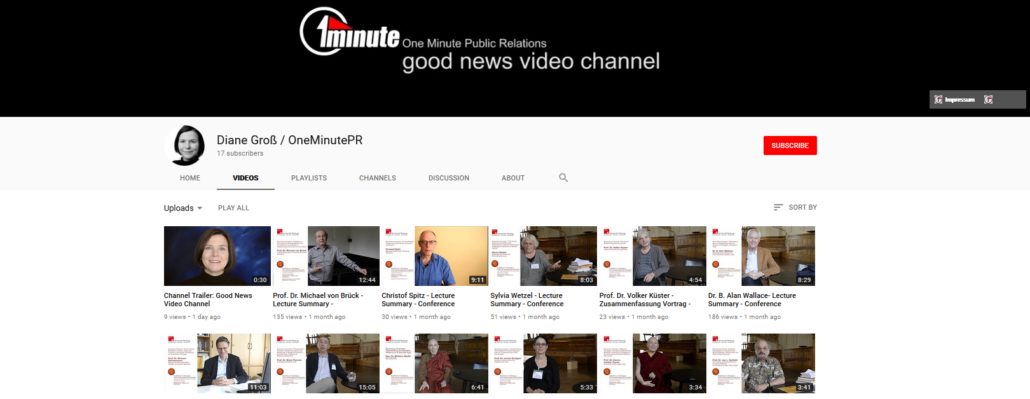Play the second-row 3:34 video thumbnail
The width and height of the screenshot is (1030, 399).
tap(652, 364)
